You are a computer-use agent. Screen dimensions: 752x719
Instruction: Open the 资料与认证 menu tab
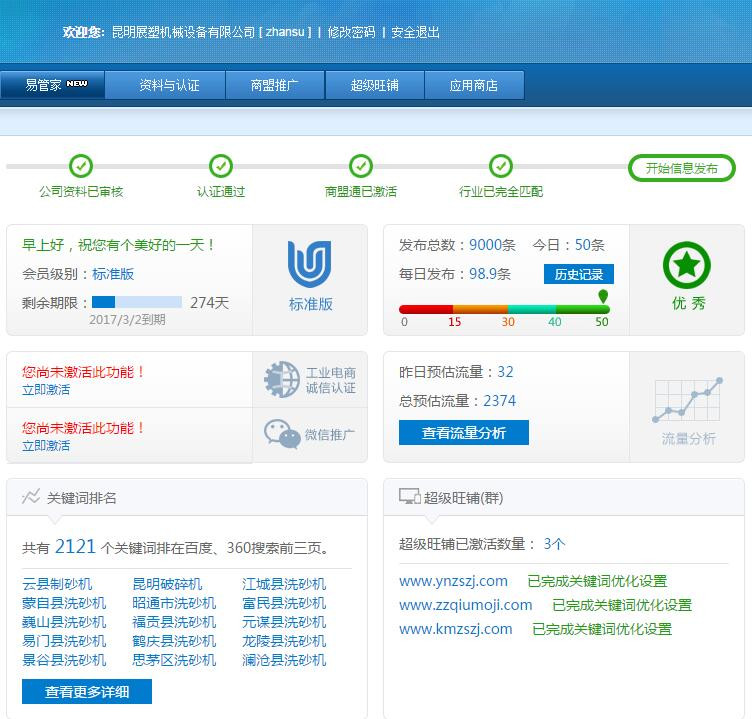[169, 85]
